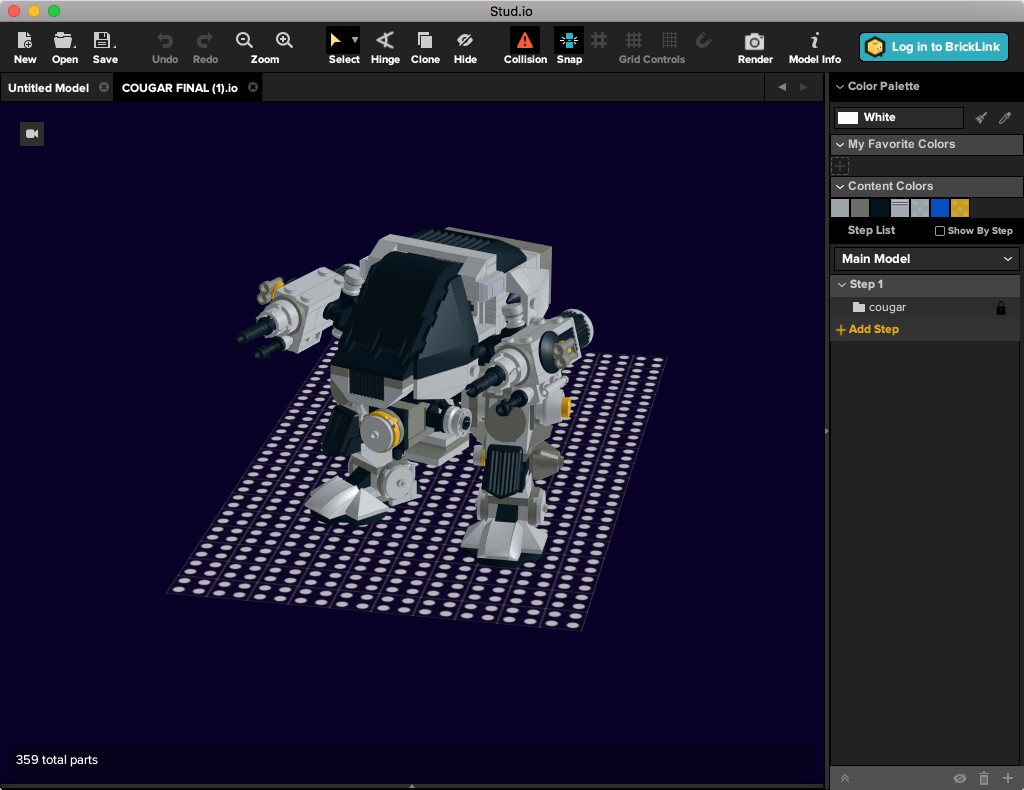Choose the blue content color swatch
The width and height of the screenshot is (1024, 790).
pos(939,208)
